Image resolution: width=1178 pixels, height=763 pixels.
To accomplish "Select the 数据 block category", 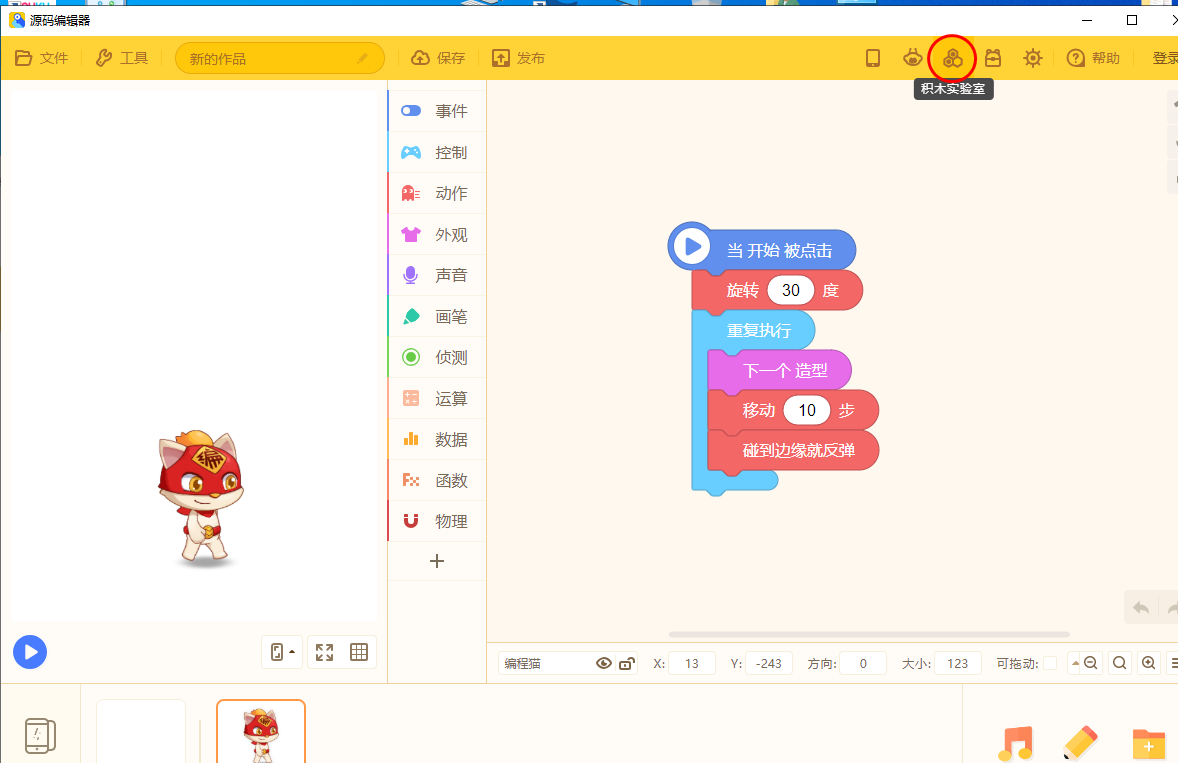I will (437, 439).
